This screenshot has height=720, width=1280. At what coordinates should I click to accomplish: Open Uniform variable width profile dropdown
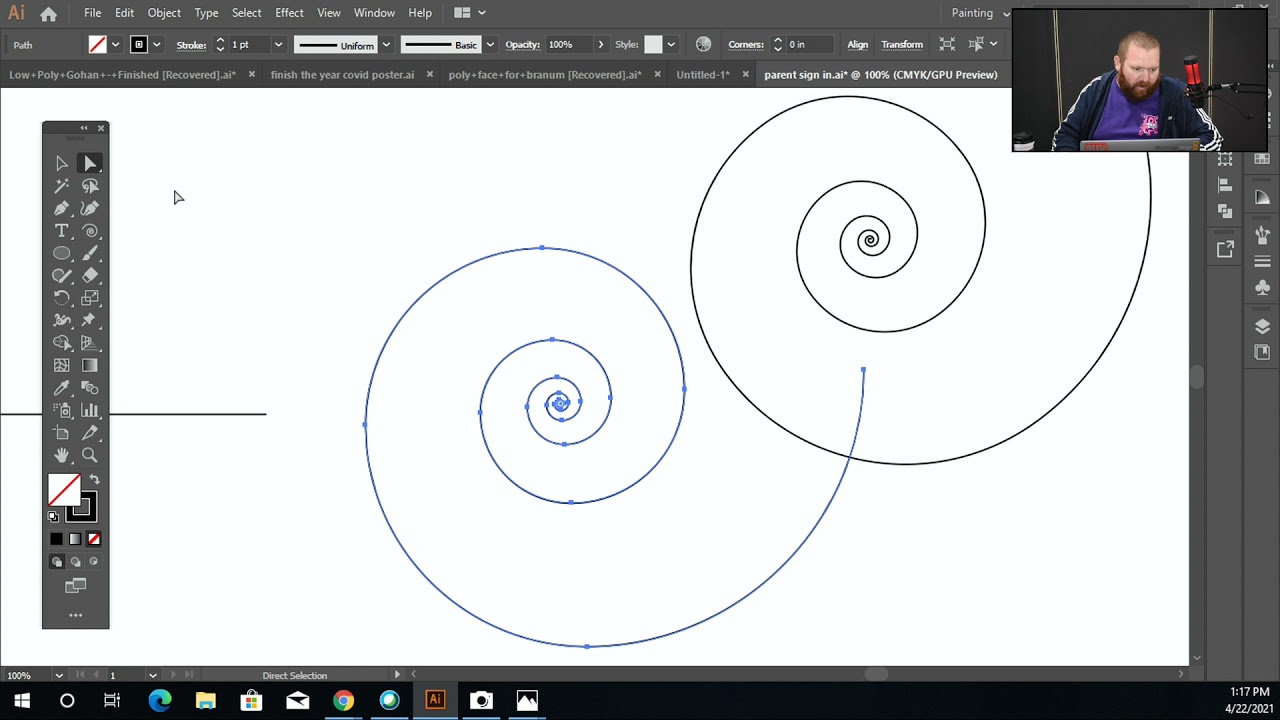(x=385, y=44)
